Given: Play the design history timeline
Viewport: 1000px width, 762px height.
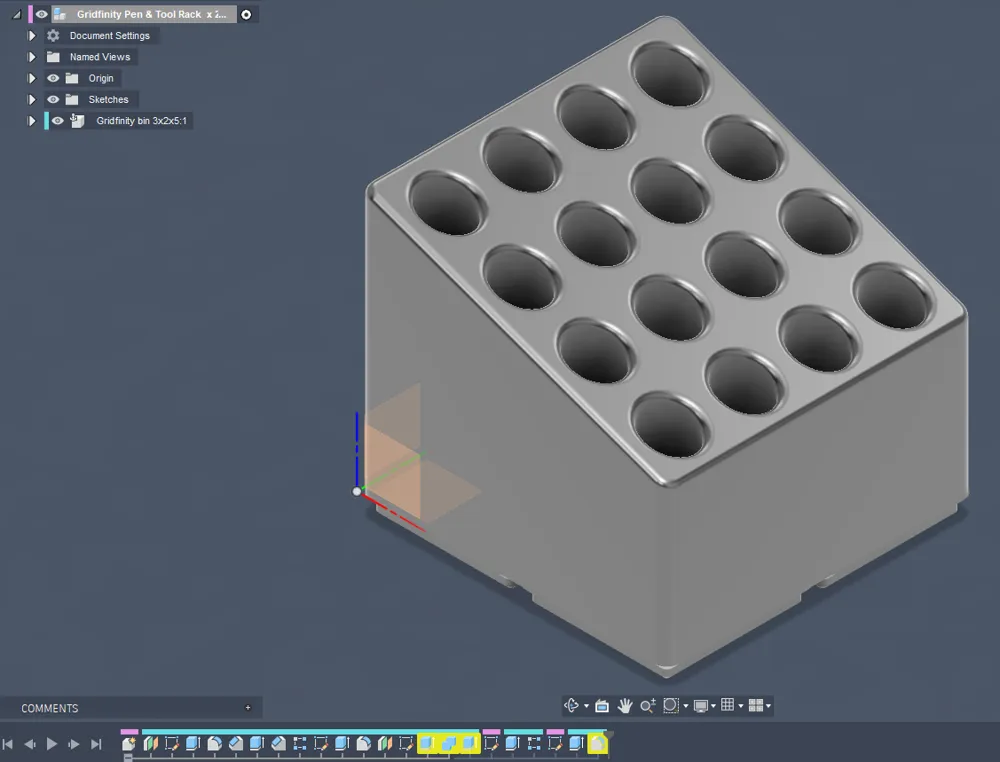Looking at the screenshot, I should pyautogui.click(x=51, y=744).
